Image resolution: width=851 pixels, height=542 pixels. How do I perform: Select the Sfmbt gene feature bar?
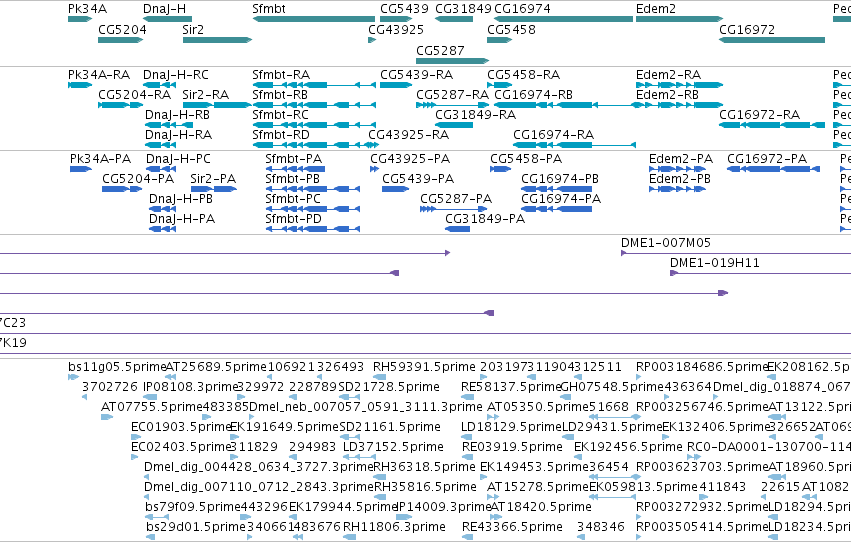(314, 19)
